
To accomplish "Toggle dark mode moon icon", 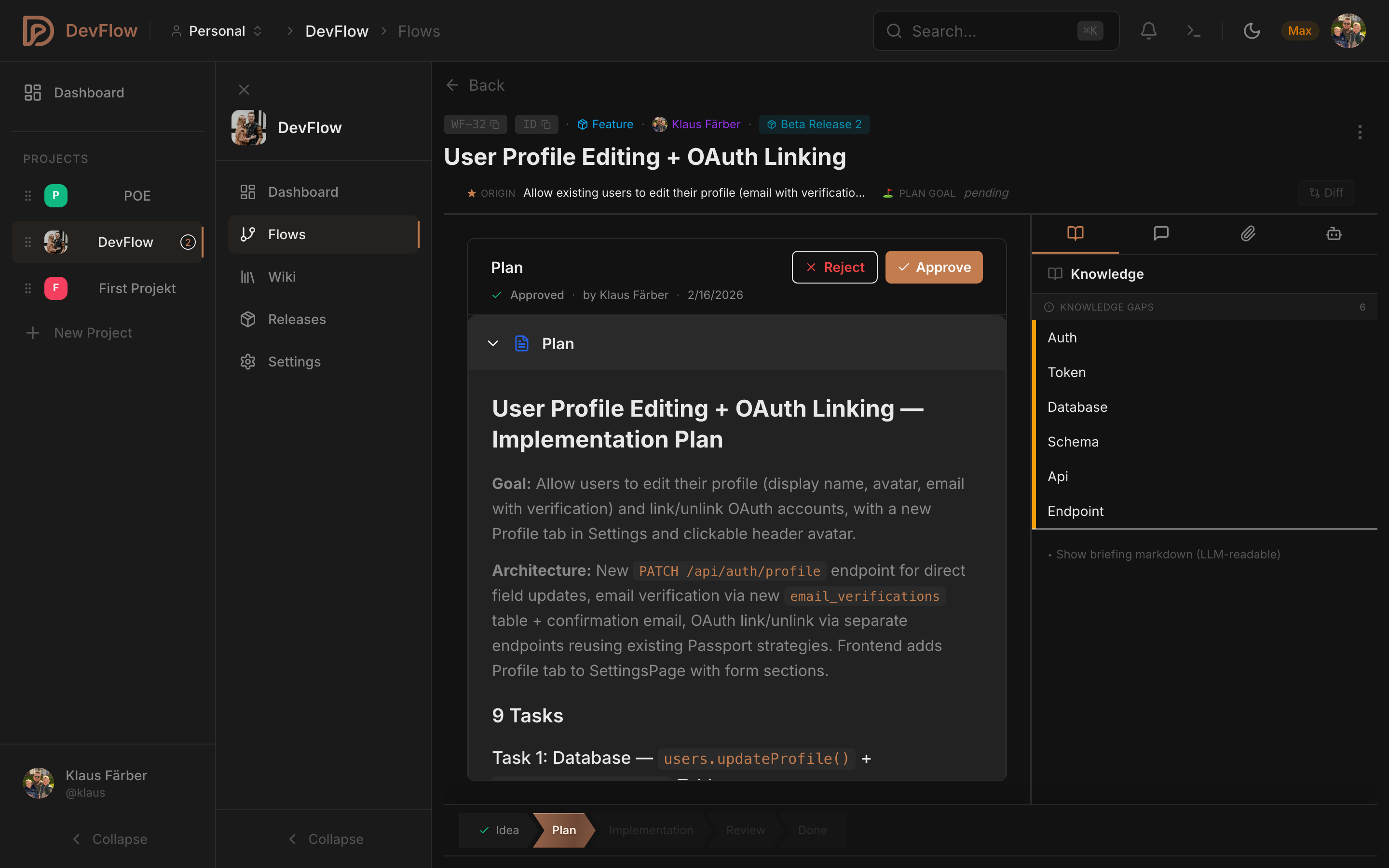I will [x=1251, y=31].
